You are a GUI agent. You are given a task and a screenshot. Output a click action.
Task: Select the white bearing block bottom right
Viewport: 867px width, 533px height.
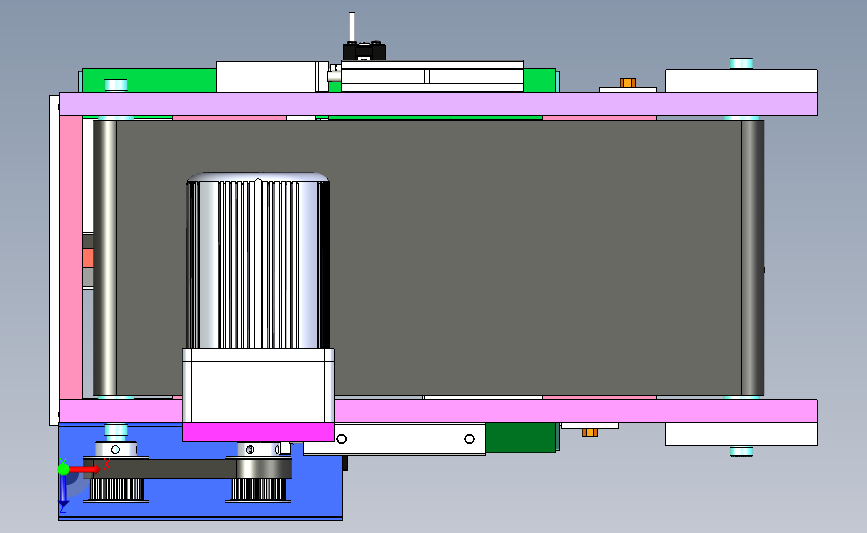(741, 434)
